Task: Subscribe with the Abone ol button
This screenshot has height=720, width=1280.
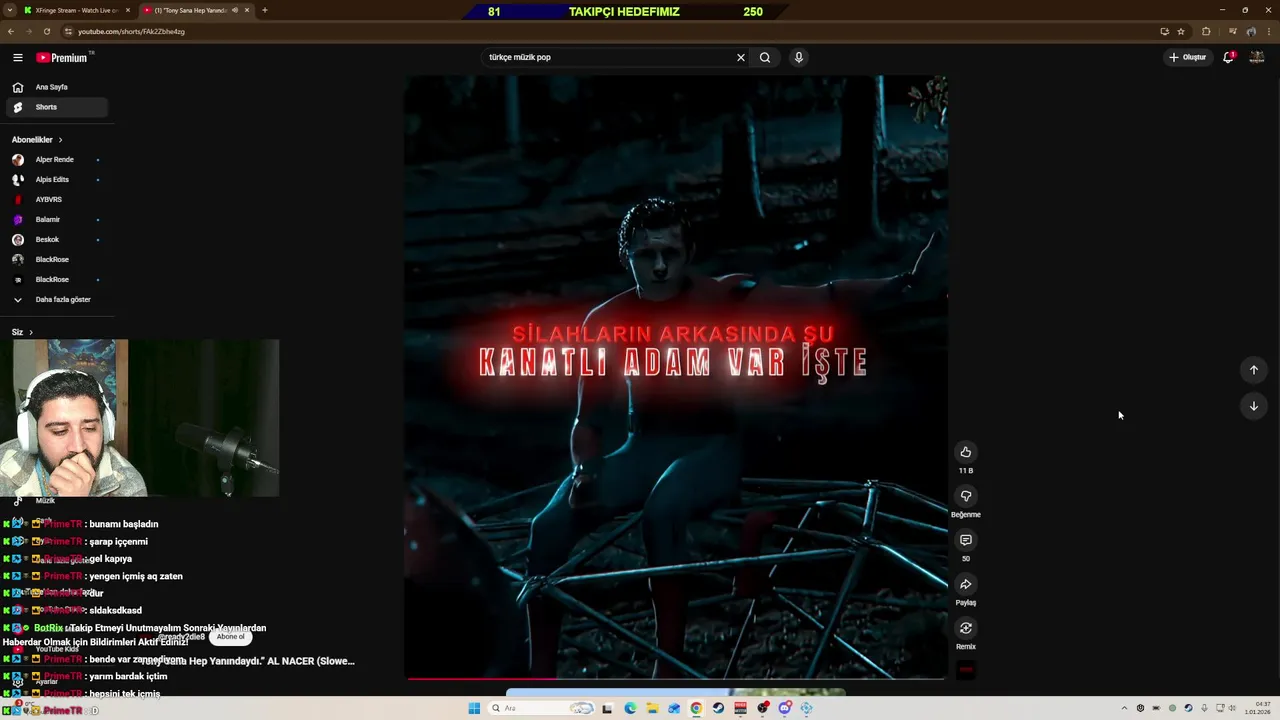Action: (x=230, y=637)
